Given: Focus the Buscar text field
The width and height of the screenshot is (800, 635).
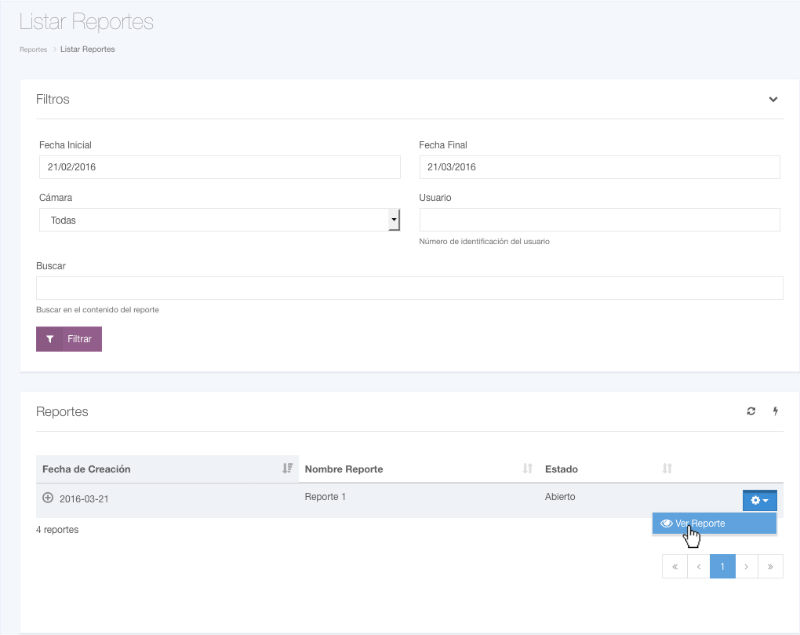Looking at the screenshot, I should [x=409, y=288].
